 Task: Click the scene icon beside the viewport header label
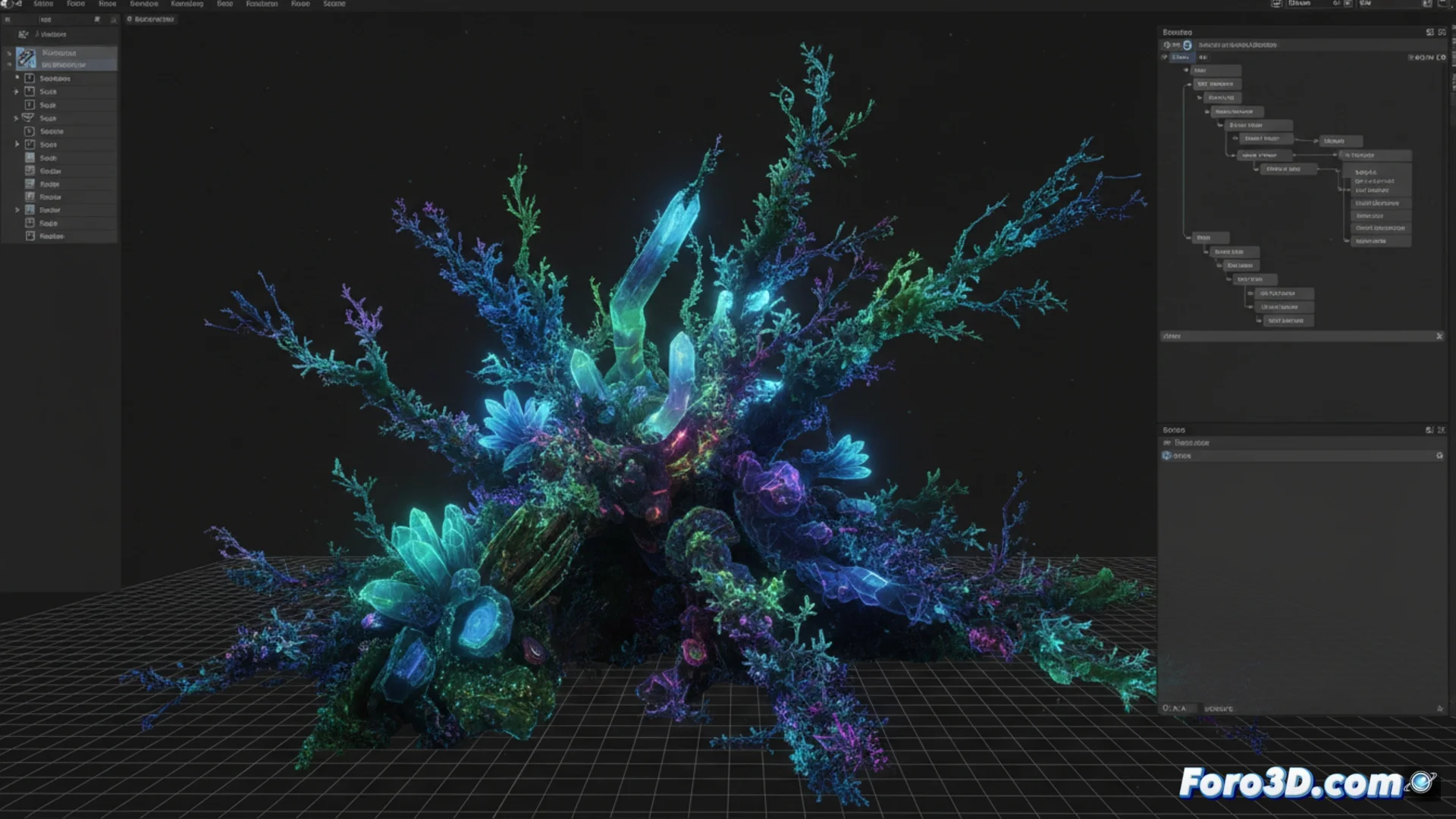pos(130,19)
